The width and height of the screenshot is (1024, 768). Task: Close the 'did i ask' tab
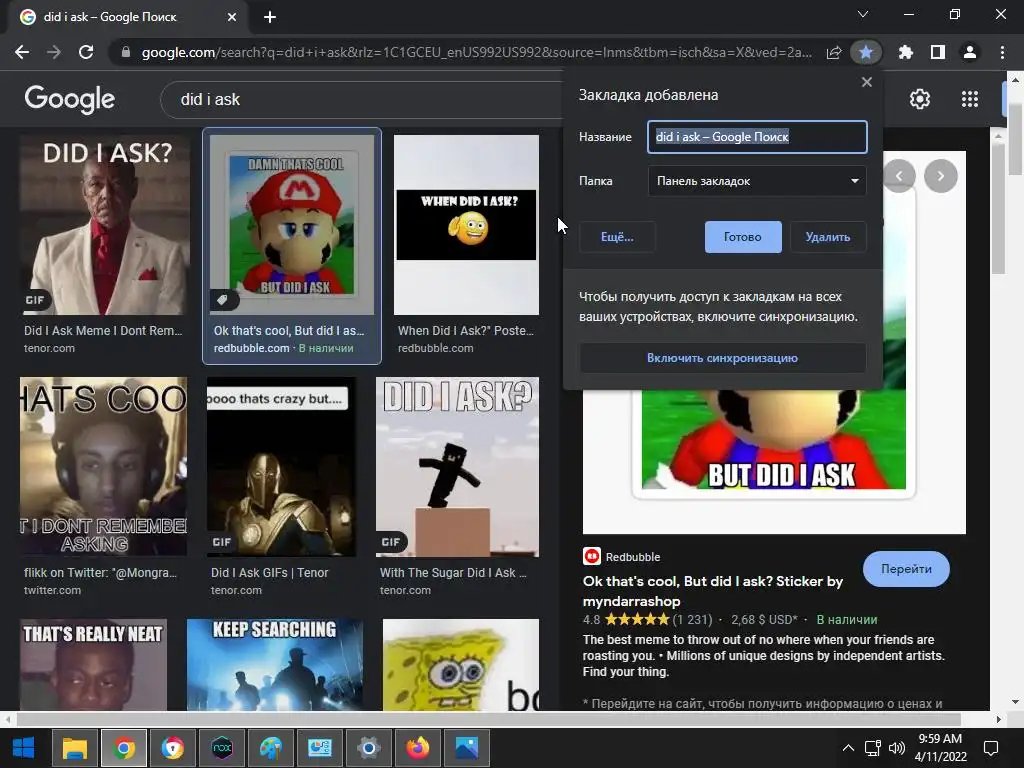coord(232,17)
